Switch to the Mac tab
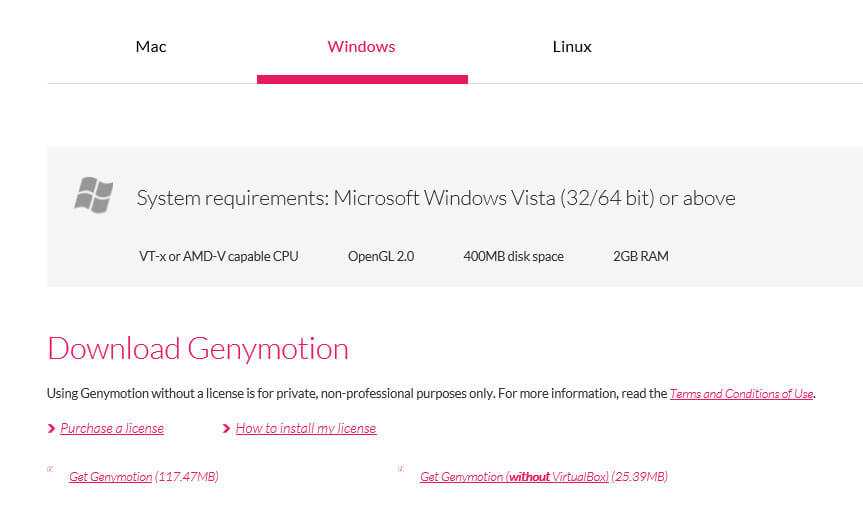863x519 pixels. (x=151, y=47)
